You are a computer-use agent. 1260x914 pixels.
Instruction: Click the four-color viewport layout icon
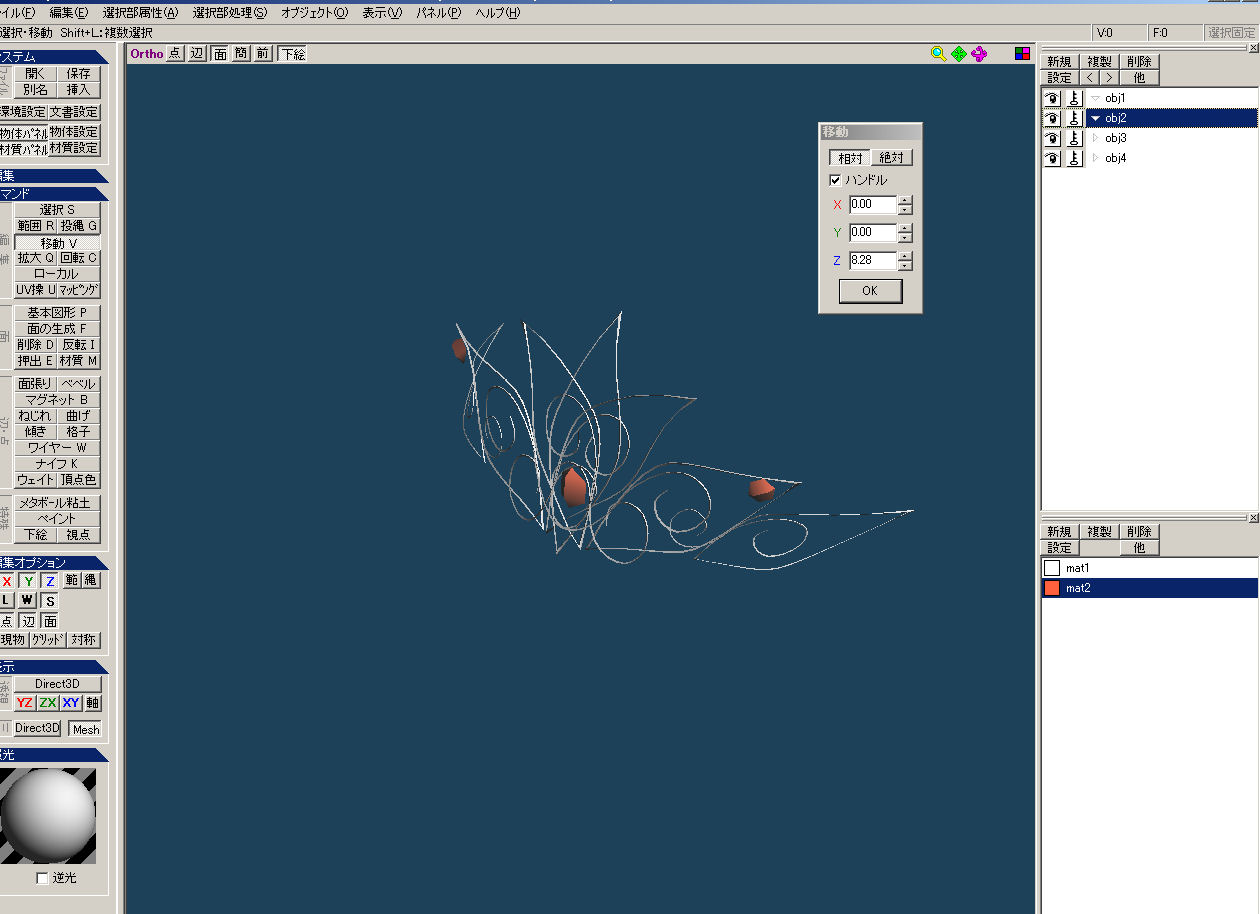[x=1022, y=54]
